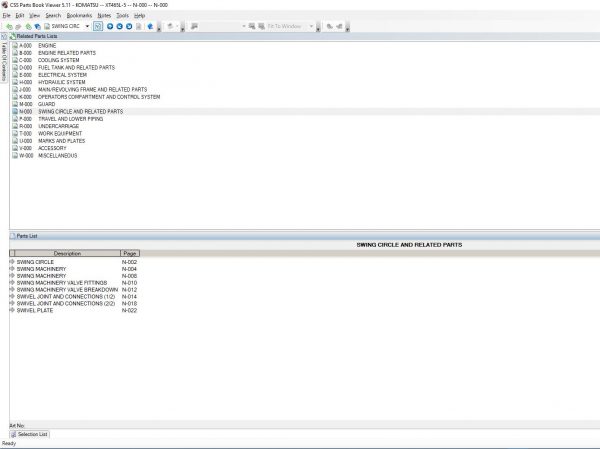Click the second blue circle arrow button
The height and width of the screenshot is (449, 600).
tap(119, 26)
